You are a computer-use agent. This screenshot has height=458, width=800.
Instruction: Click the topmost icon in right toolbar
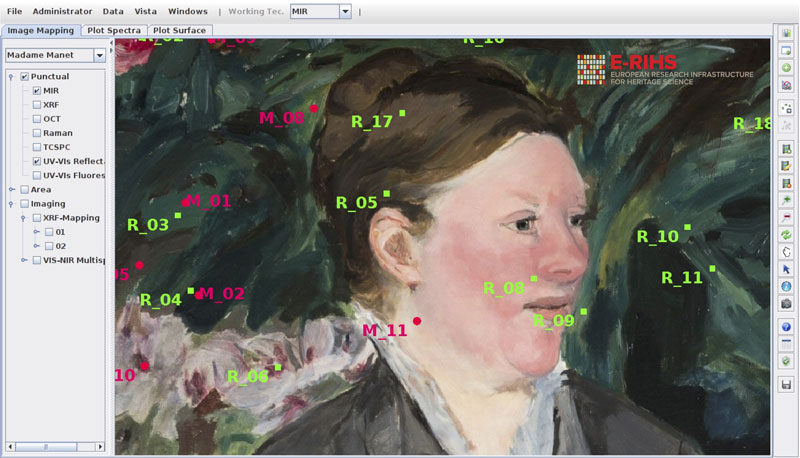tap(786, 33)
